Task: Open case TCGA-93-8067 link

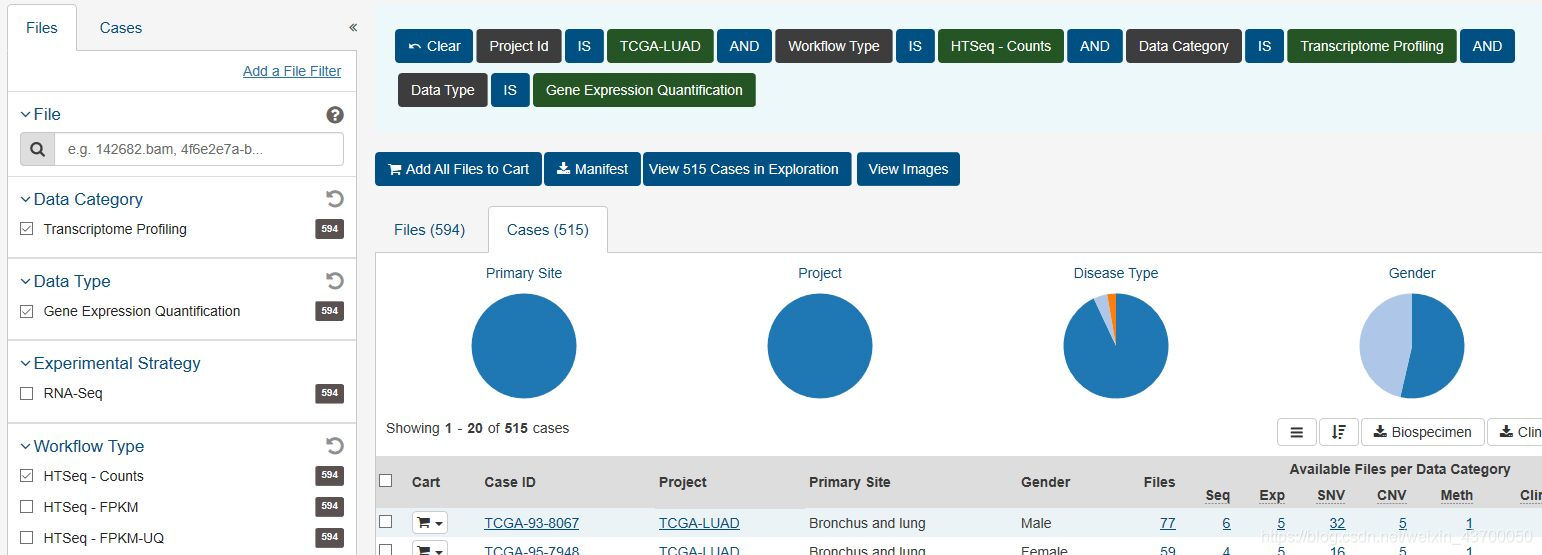Action: [x=532, y=523]
